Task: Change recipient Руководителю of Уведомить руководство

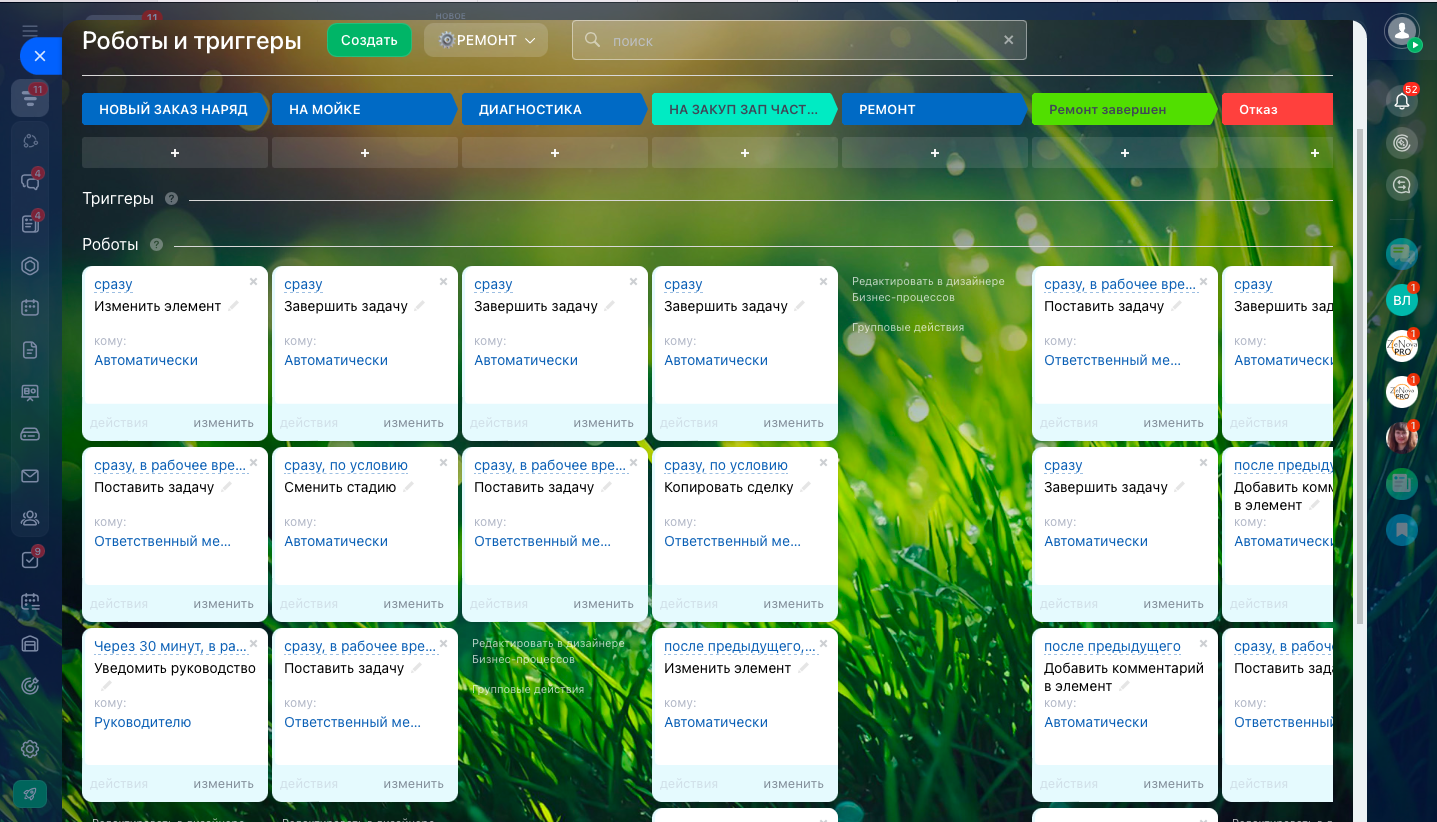Action: click(x=142, y=722)
